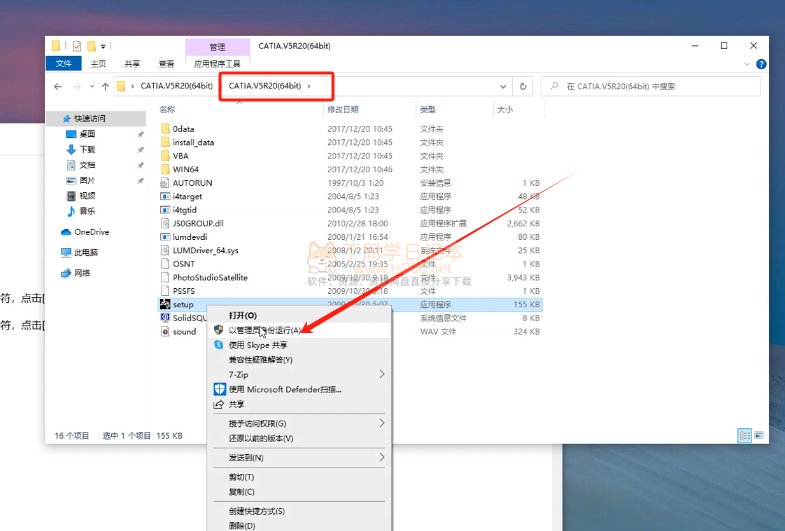Choose 以管理员身份运行(A) from the context menu

click(x=264, y=329)
